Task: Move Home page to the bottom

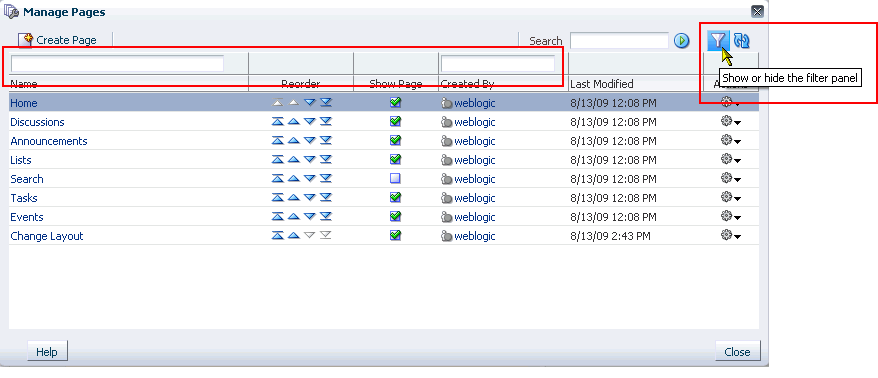Action: [326, 102]
